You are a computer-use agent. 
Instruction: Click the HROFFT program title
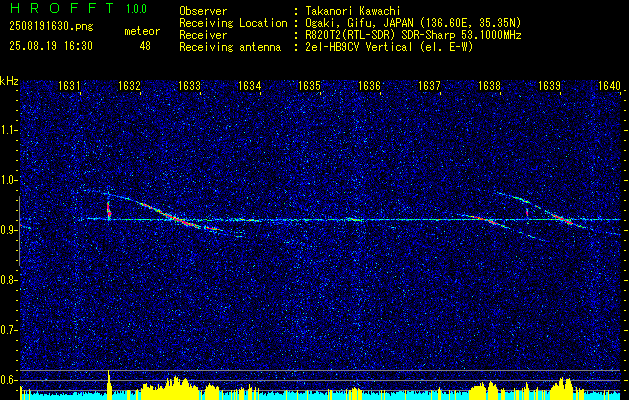point(62,8)
